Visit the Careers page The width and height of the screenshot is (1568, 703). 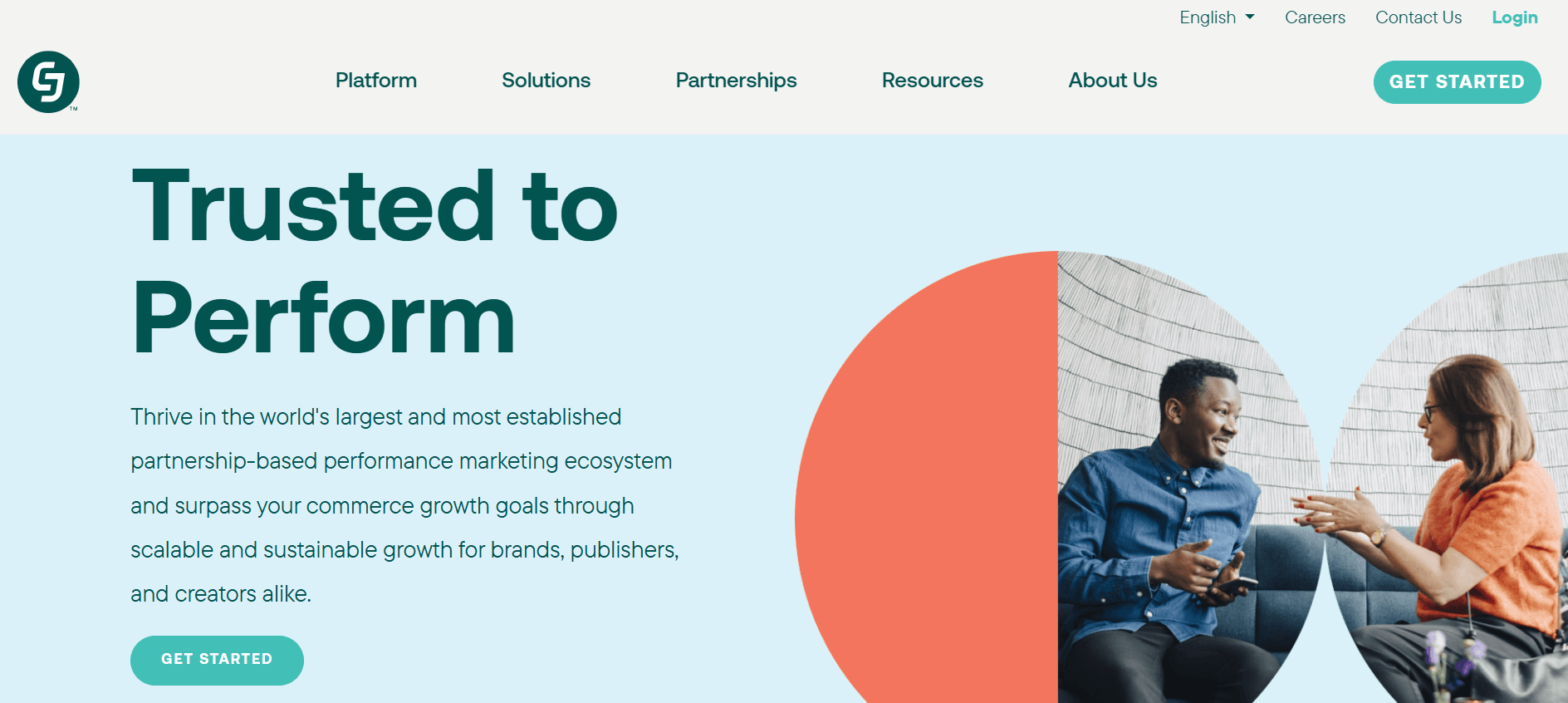1315,17
